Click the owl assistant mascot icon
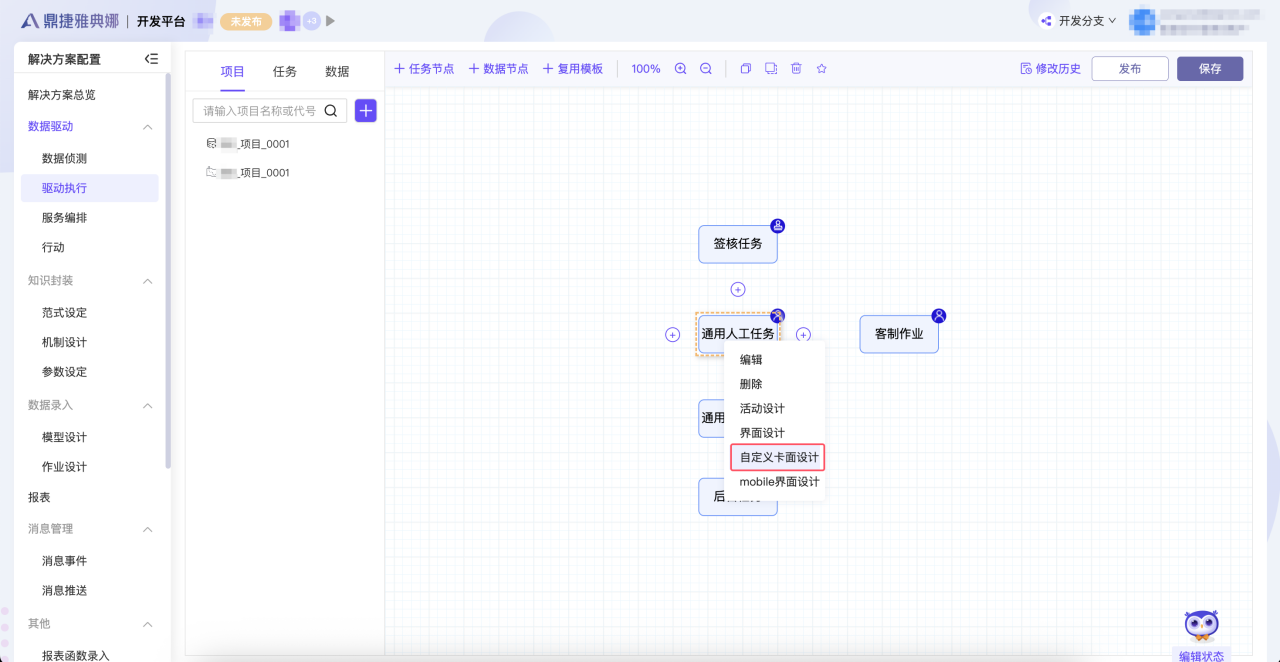Viewport: 1280px width, 662px height. [x=1201, y=626]
